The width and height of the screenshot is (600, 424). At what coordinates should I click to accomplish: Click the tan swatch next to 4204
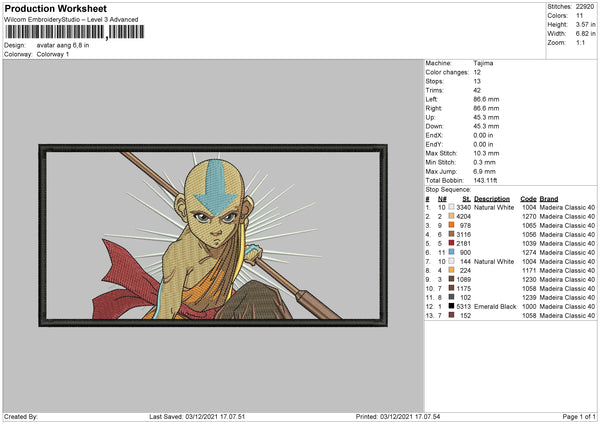pyautogui.click(x=452, y=216)
